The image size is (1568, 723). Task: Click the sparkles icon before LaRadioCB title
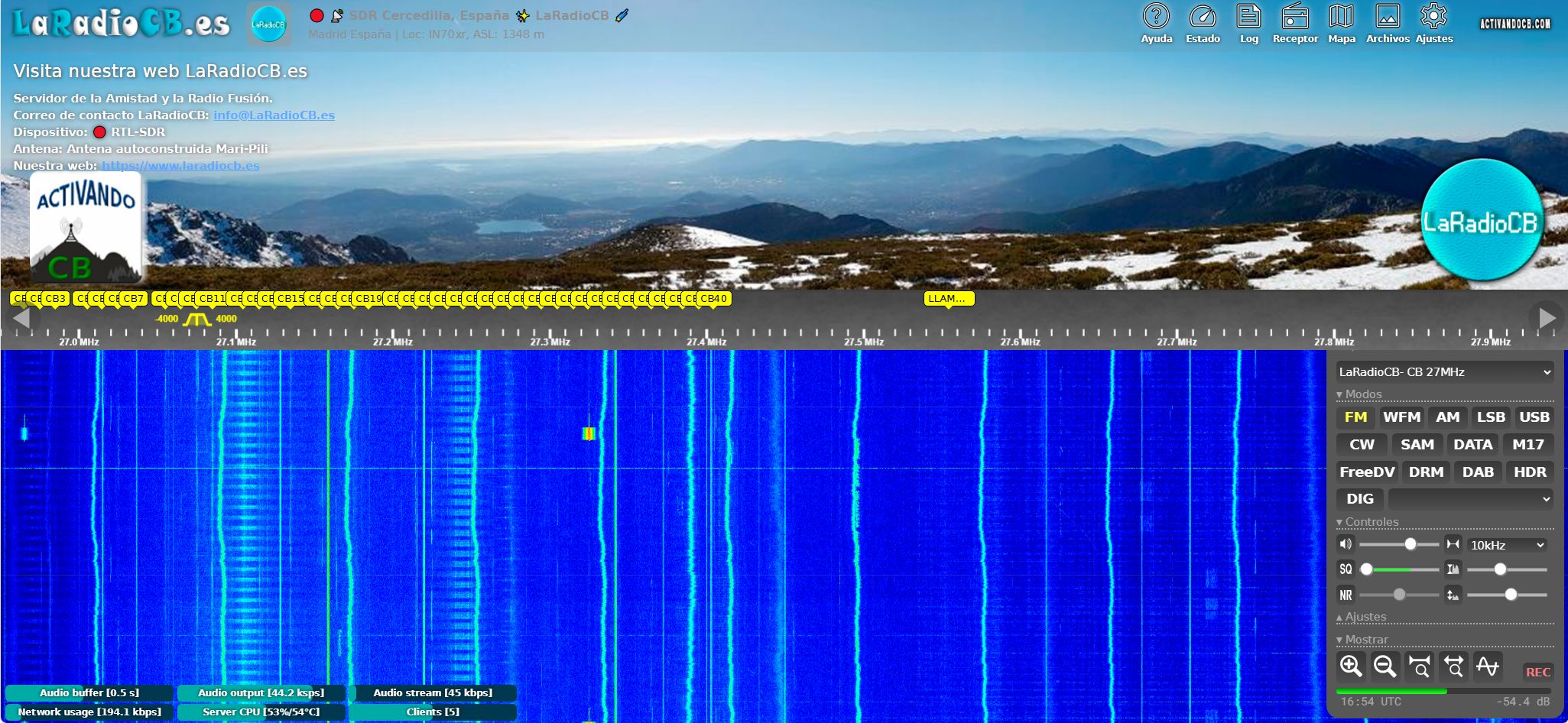tap(523, 15)
